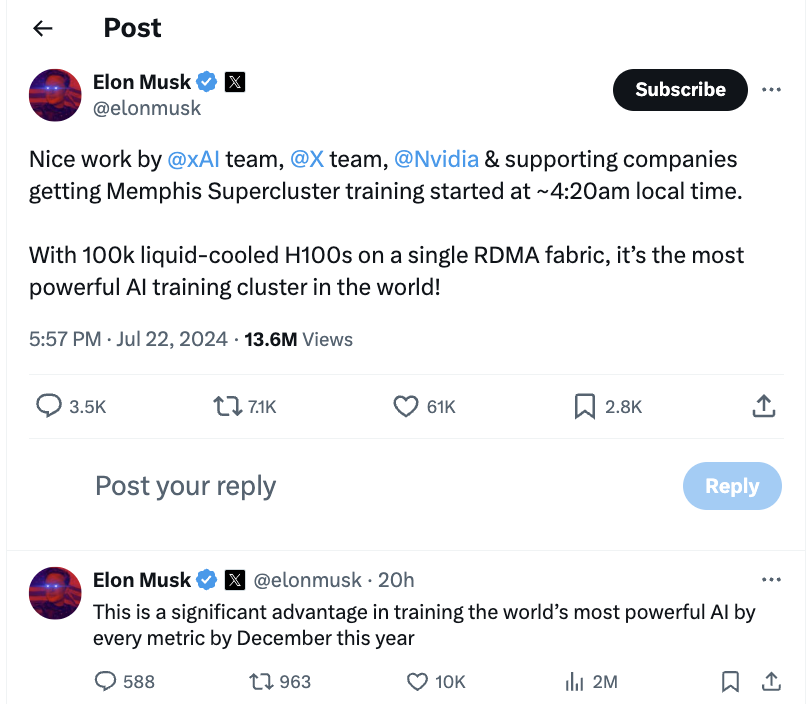
Task: Click reply icon on the second post
Action: pos(106,682)
